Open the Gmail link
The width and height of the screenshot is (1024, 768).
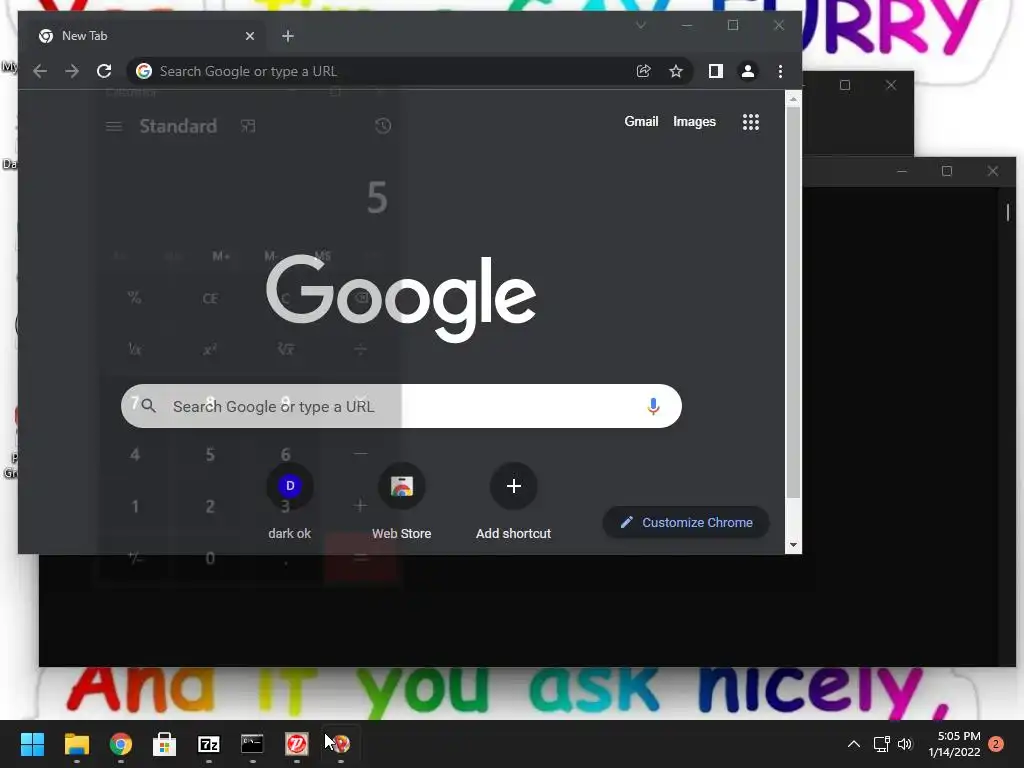(641, 121)
